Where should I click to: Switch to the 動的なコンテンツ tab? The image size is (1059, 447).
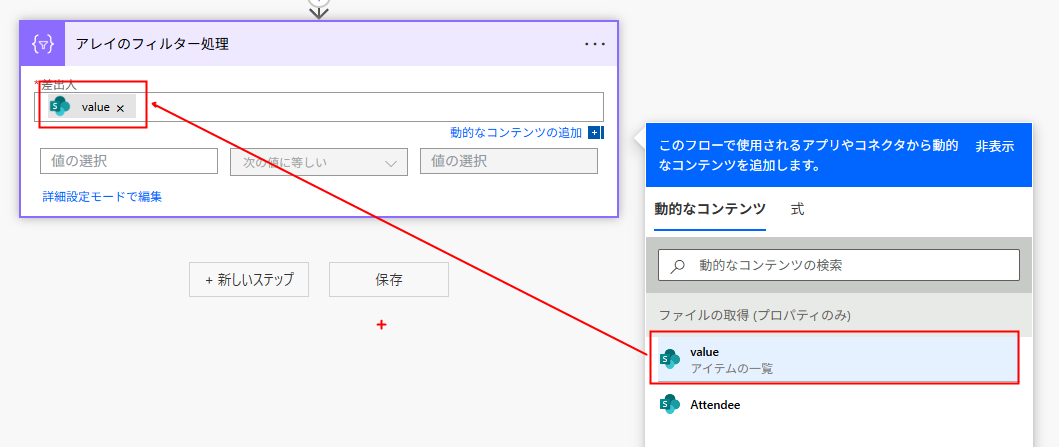[x=710, y=209]
